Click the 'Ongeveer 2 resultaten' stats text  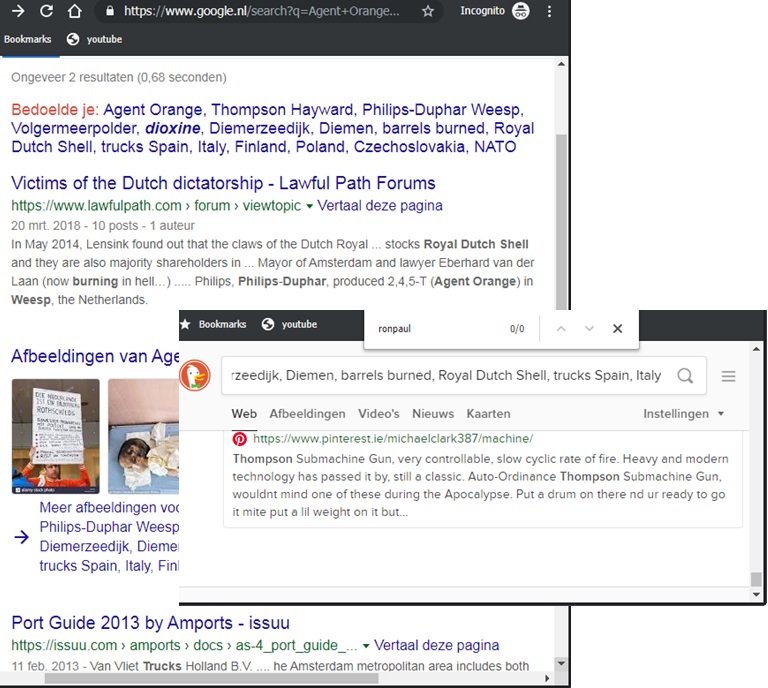coord(119,77)
